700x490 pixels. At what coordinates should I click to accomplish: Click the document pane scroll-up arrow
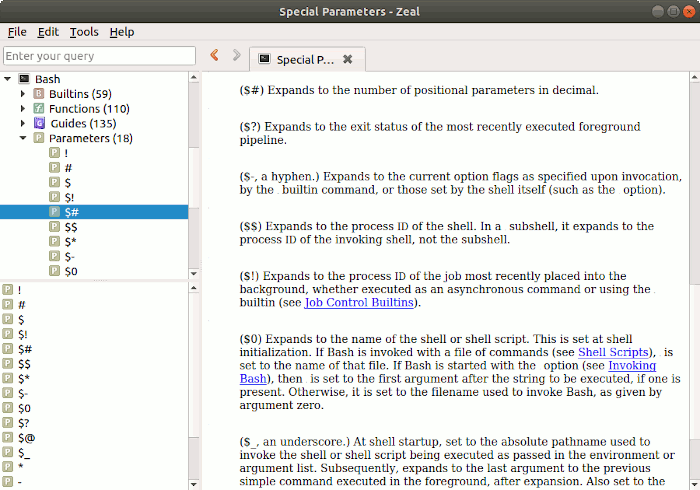(695, 77)
